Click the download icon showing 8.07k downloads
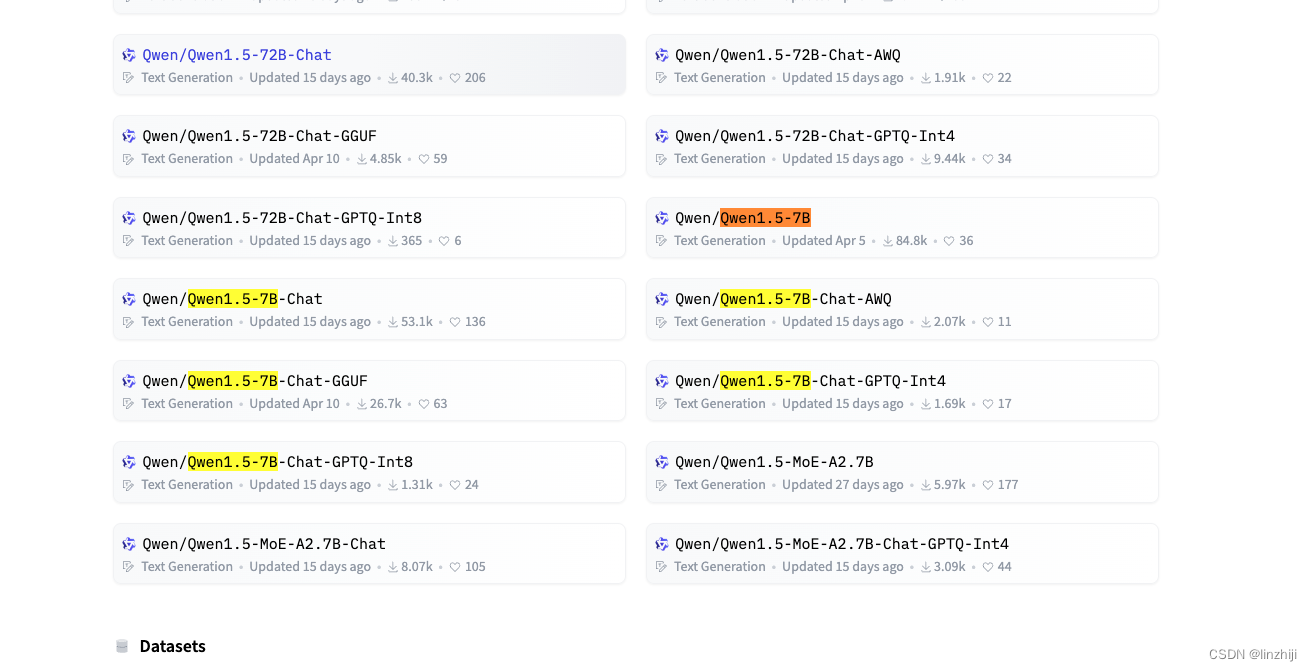The height and width of the screenshot is (671, 1312). pos(393,567)
